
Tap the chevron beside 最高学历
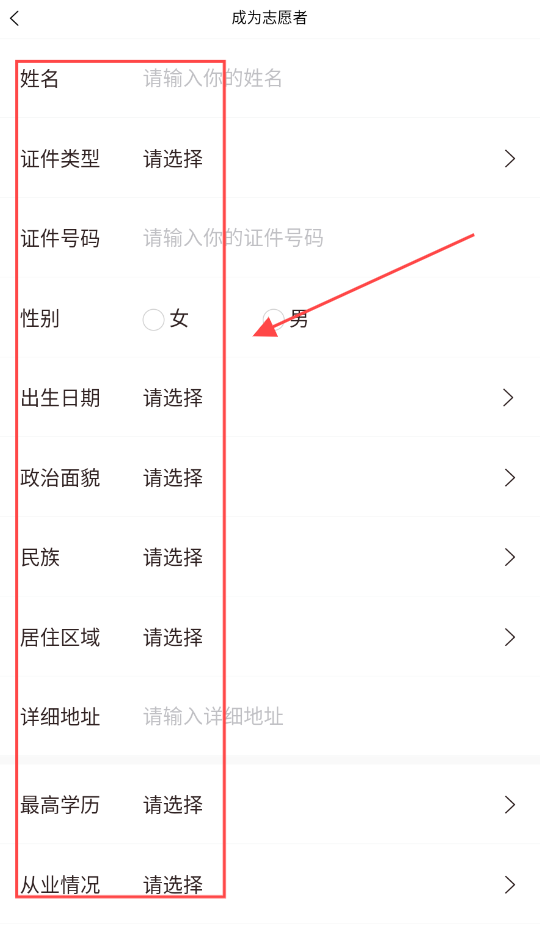[510, 805]
